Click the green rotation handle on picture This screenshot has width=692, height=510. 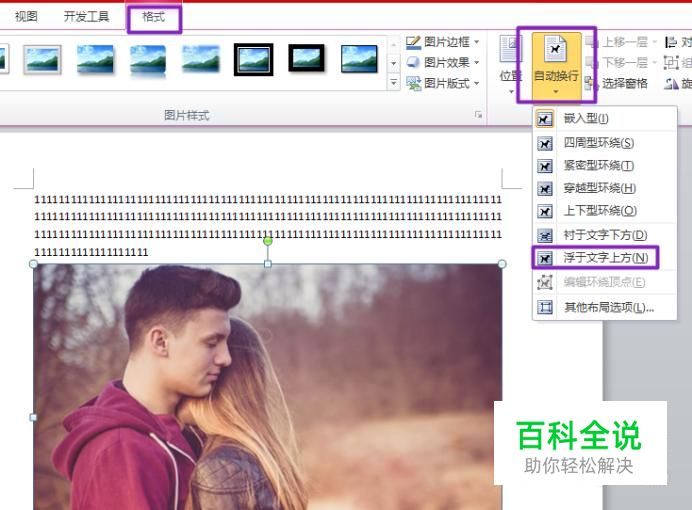point(267,241)
